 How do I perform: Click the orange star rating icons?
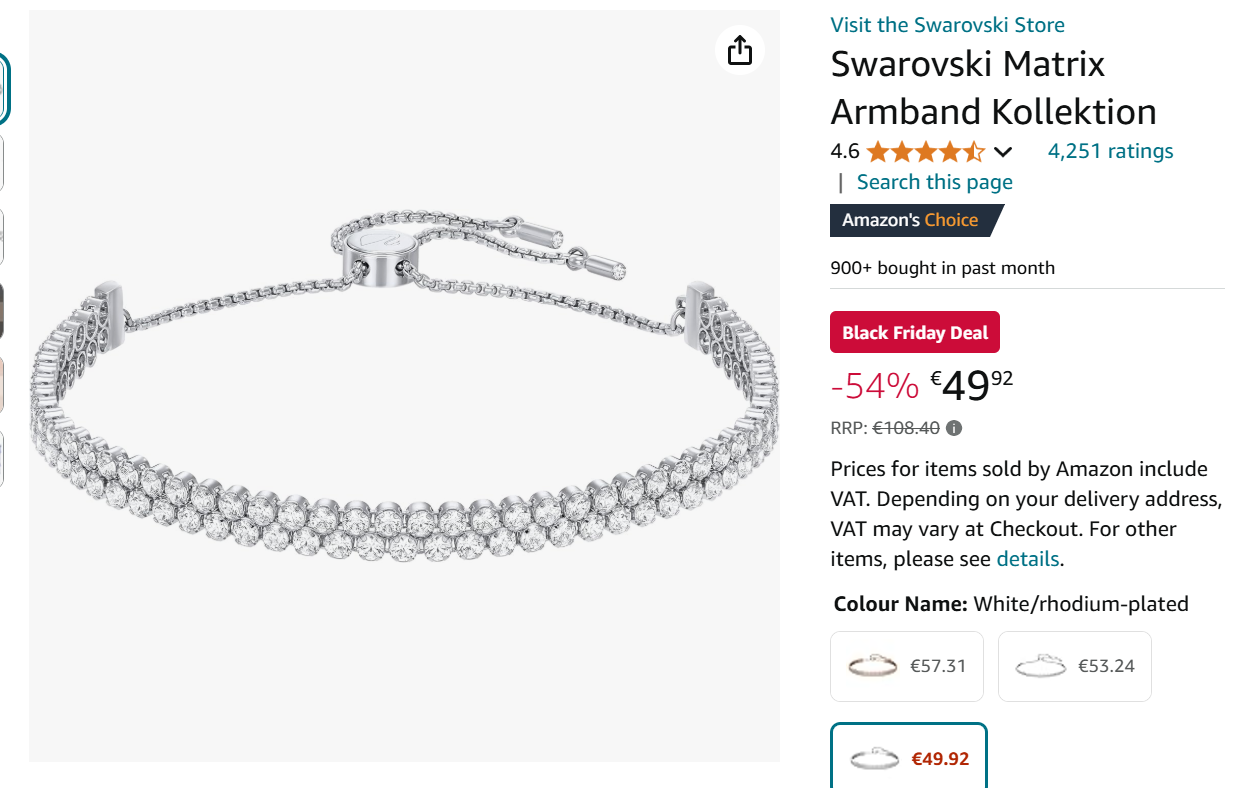pyautogui.click(x=925, y=152)
